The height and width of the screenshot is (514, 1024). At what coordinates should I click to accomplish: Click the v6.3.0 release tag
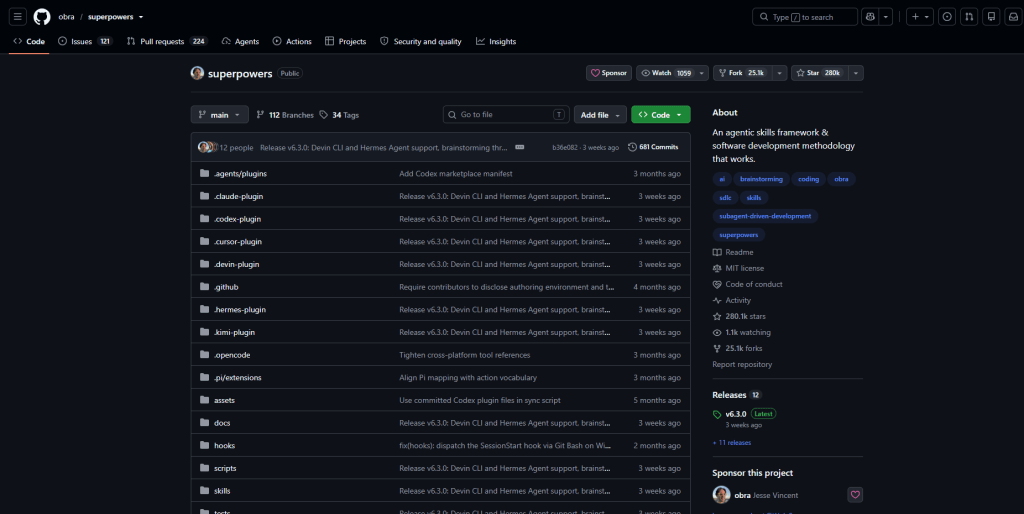point(735,414)
